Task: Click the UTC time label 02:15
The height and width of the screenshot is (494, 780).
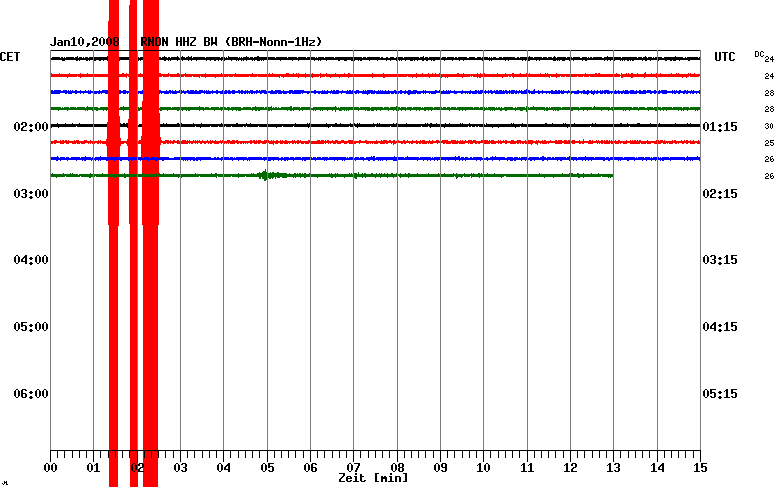Action: coord(720,194)
